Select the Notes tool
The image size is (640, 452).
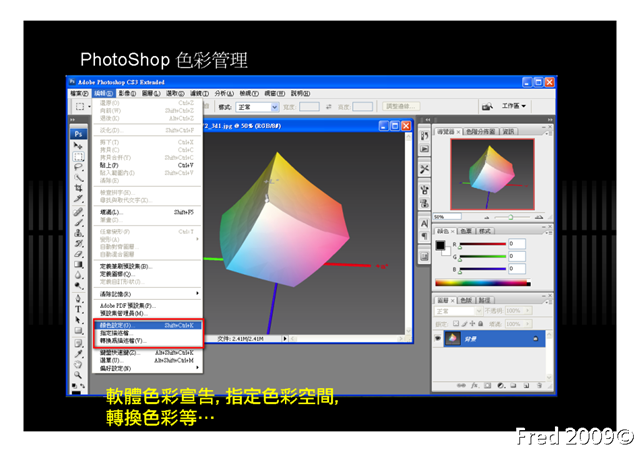click(78, 343)
